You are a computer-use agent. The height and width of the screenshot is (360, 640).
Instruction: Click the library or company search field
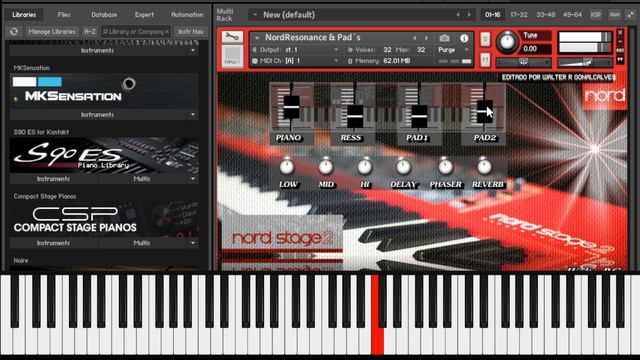[x=136, y=31]
